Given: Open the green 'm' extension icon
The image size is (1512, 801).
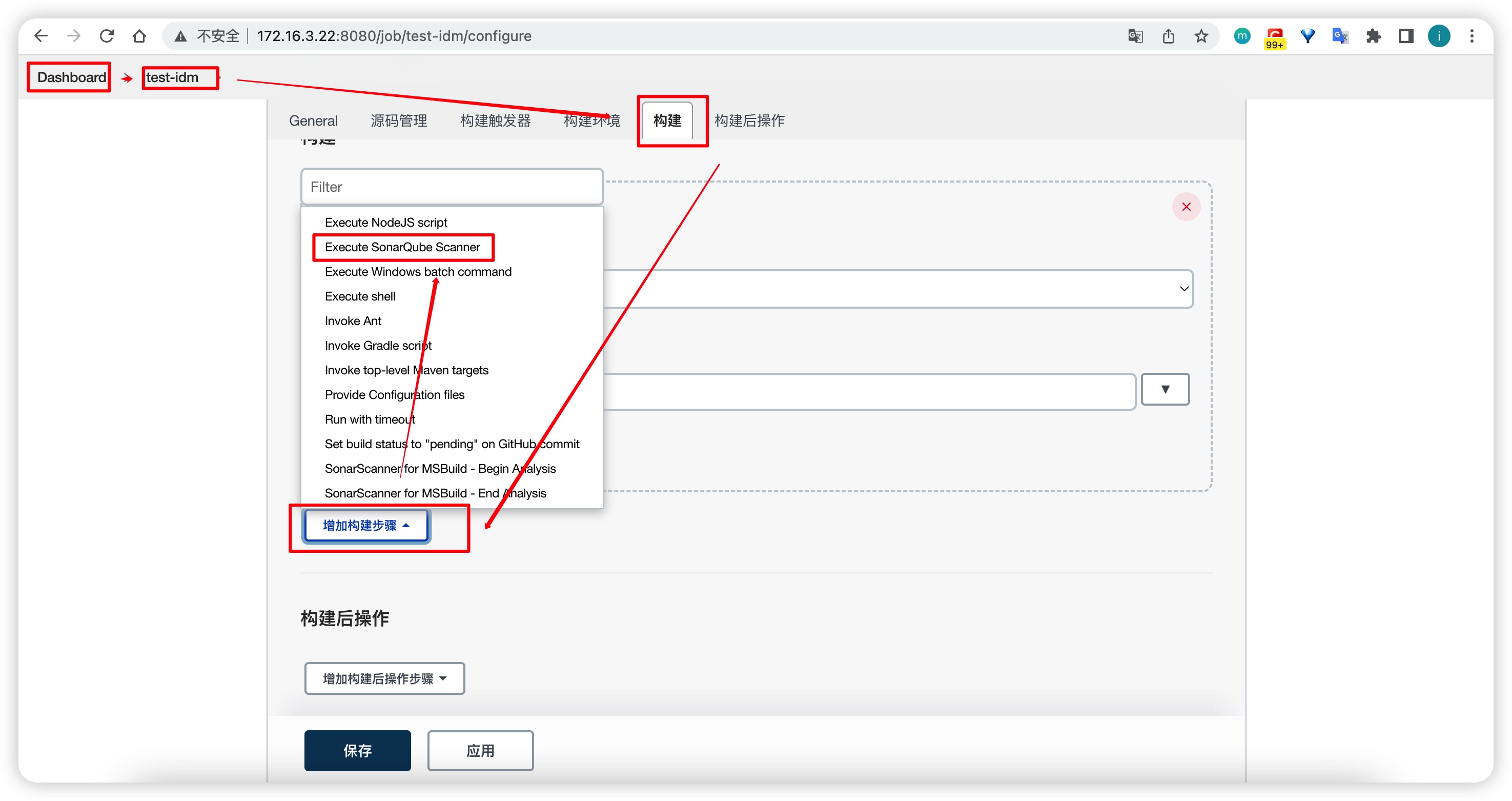Looking at the screenshot, I should tap(1242, 36).
